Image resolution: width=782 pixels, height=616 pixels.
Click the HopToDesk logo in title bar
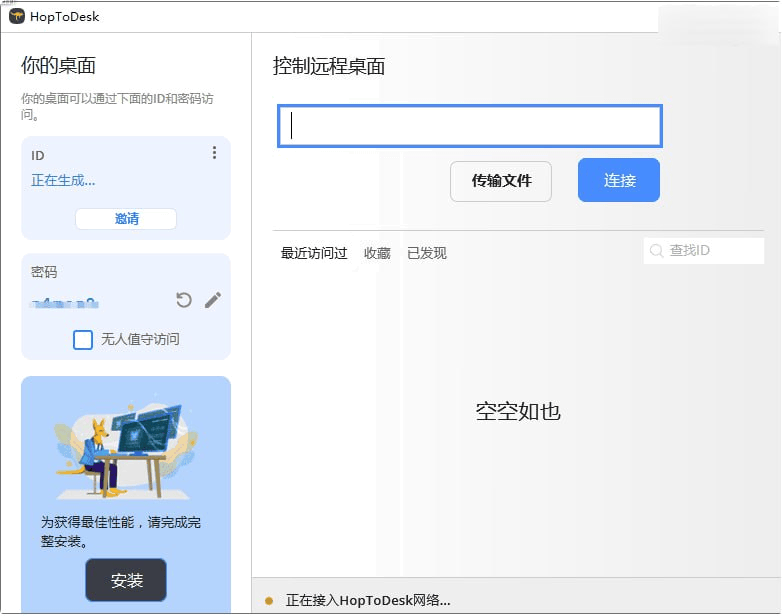coord(16,16)
